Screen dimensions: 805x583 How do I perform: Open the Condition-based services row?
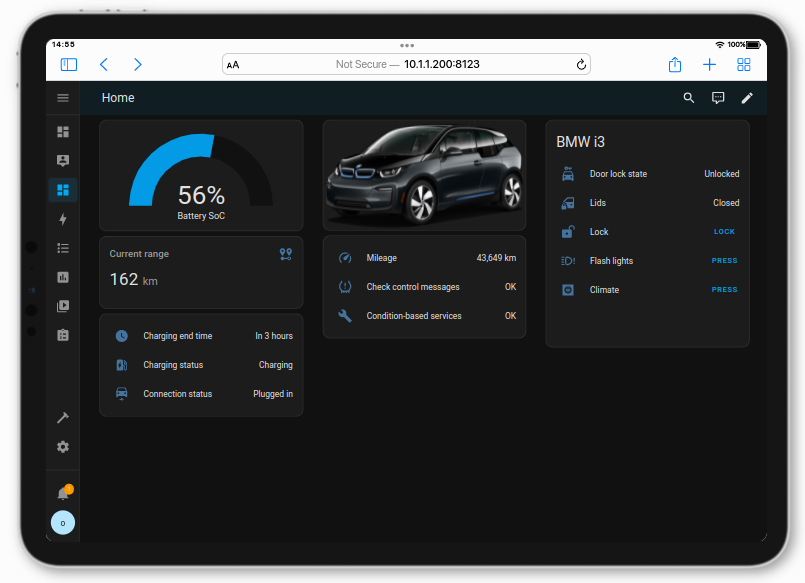tap(425, 316)
